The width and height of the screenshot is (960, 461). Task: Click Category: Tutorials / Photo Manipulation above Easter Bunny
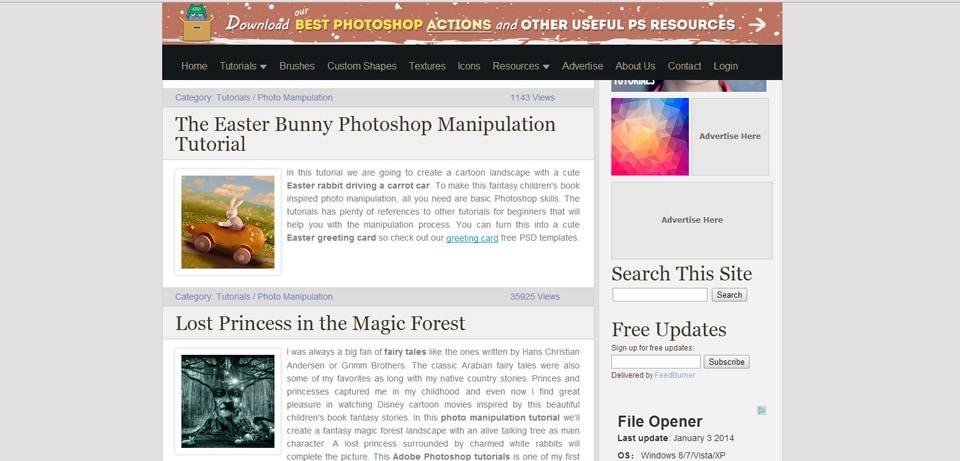pos(254,97)
